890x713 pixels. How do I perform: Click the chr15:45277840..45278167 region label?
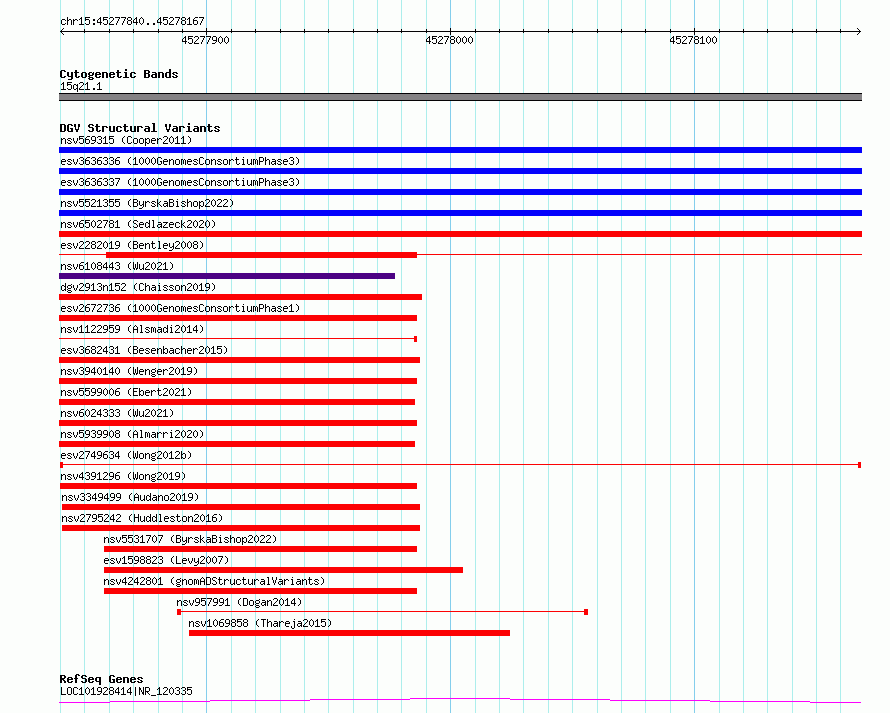tap(132, 21)
